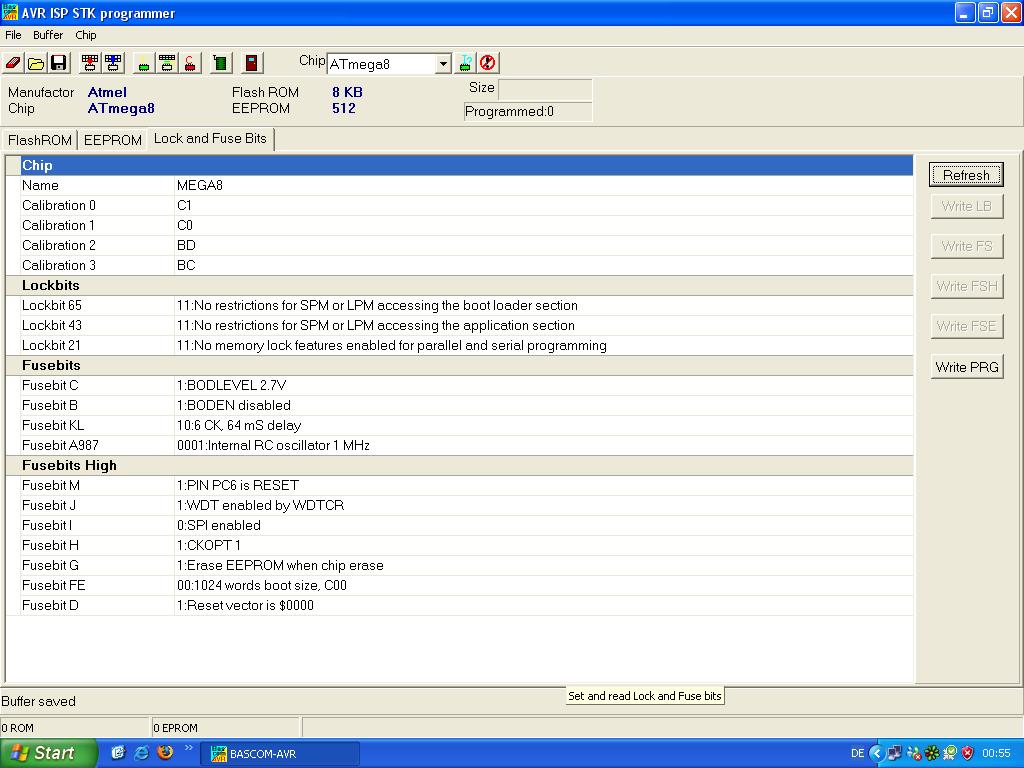Click the Write PRG button
The image size is (1024, 768).
(x=966, y=367)
